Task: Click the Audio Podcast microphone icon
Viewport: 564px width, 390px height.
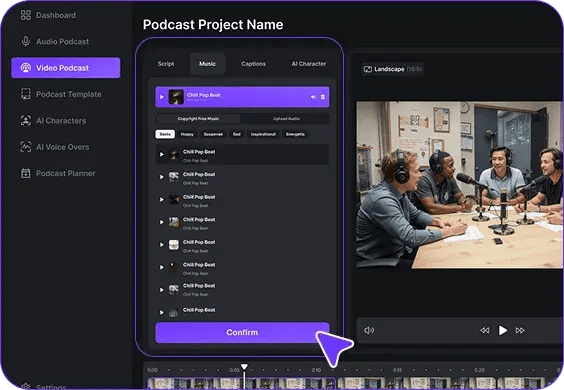Action: coord(26,41)
